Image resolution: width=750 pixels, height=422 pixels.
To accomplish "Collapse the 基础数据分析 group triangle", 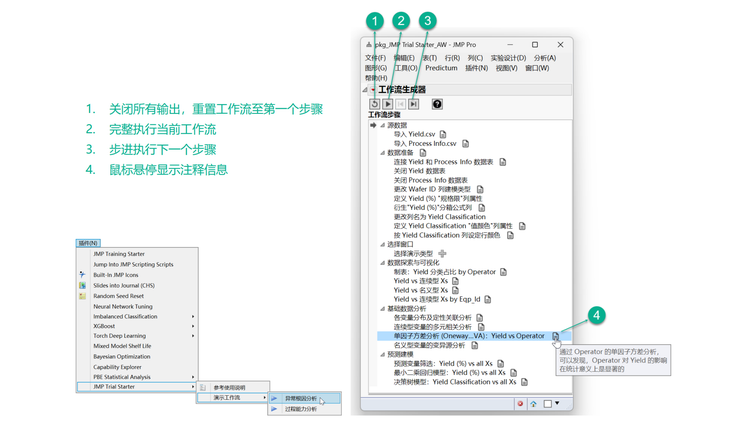I will [383, 309].
